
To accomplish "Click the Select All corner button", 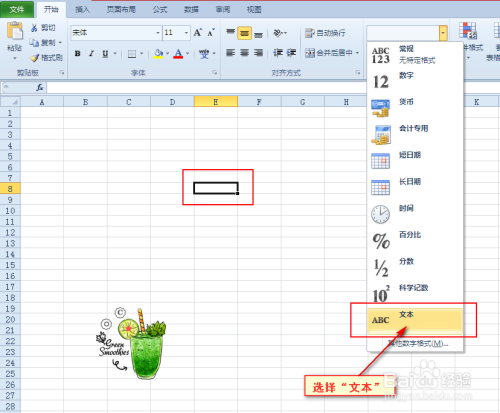I will [x=11, y=102].
